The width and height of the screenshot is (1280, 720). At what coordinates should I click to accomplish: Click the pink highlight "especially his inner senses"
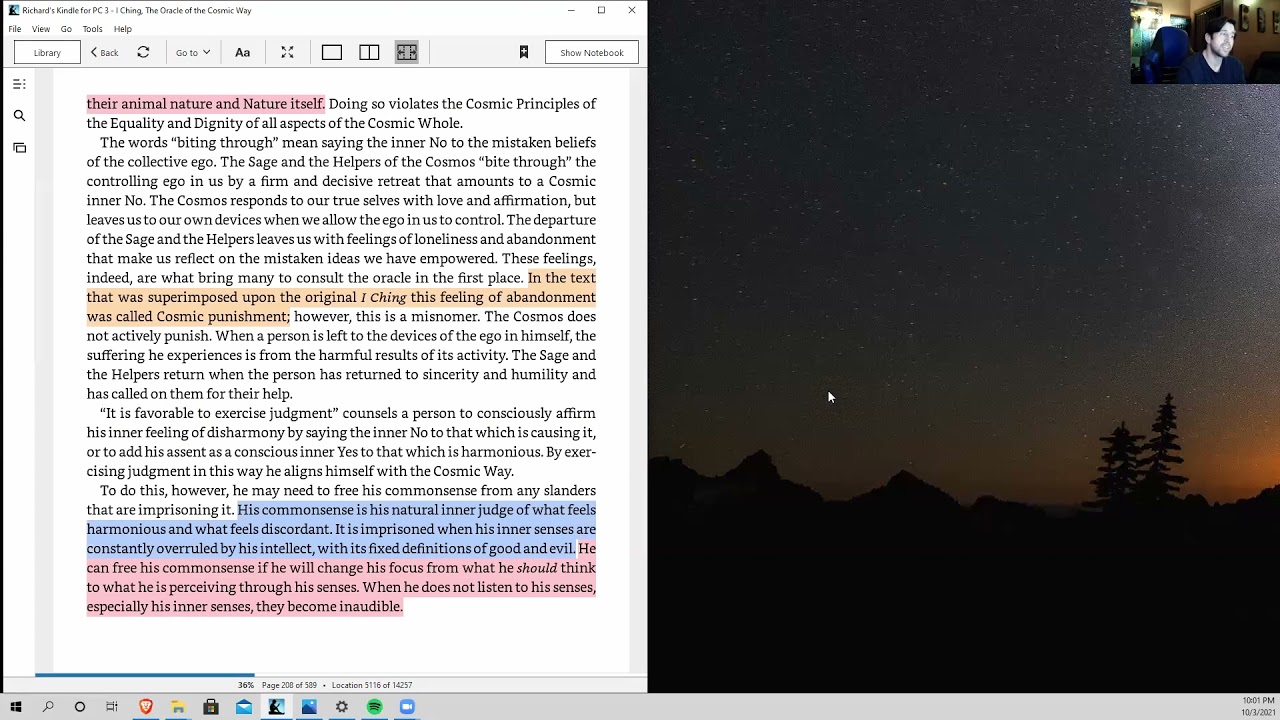tap(168, 607)
